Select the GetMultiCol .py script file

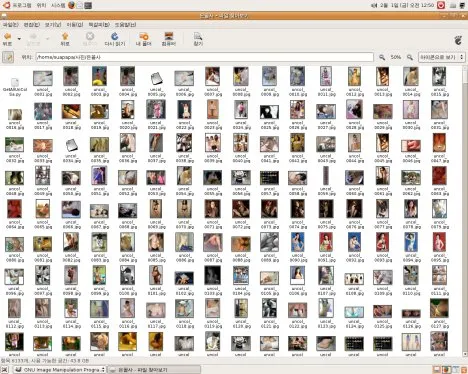pos(15,87)
